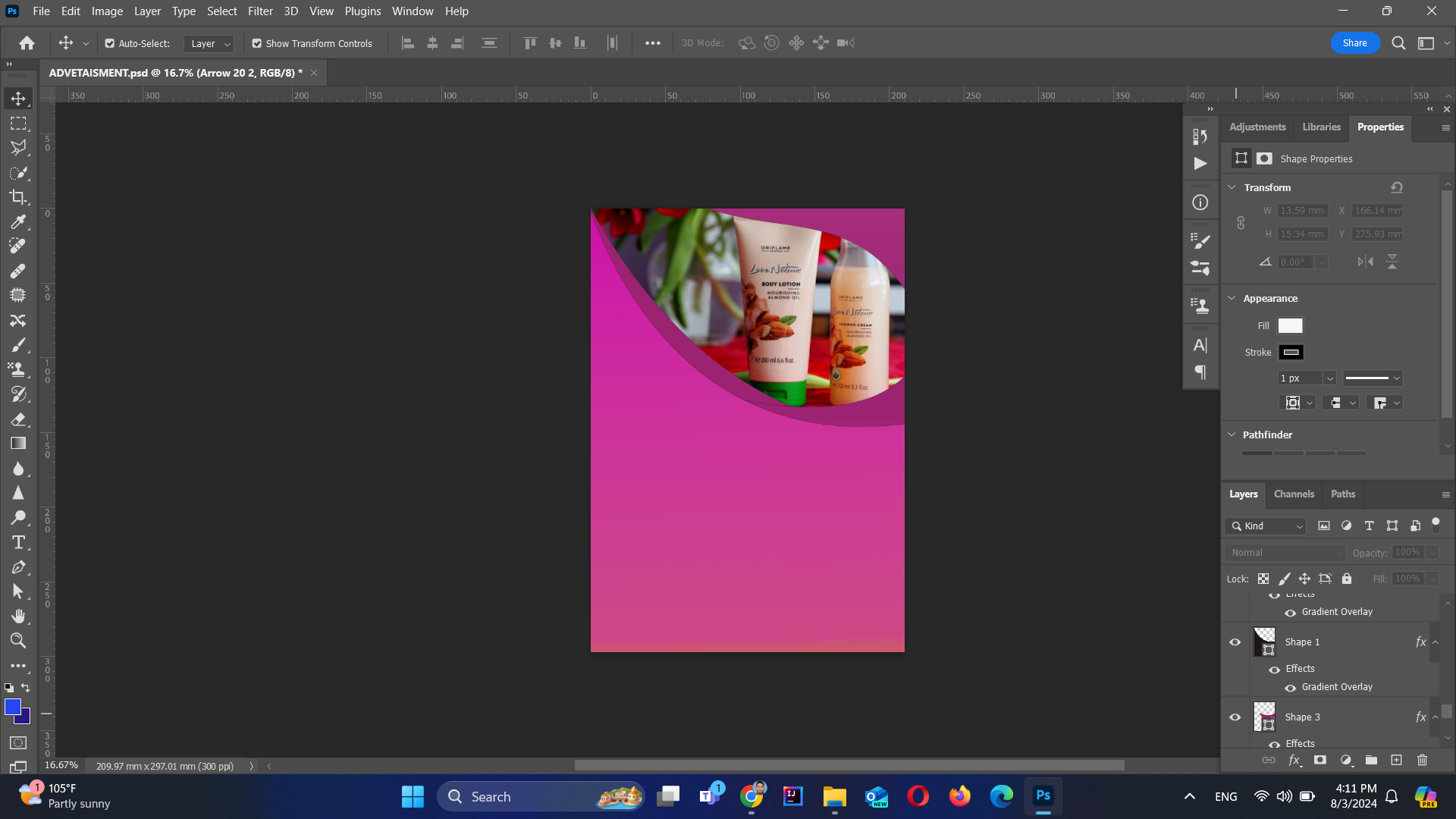This screenshot has width=1456, height=819.
Task: Select the Horizontal Type tool
Action: point(18,543)
